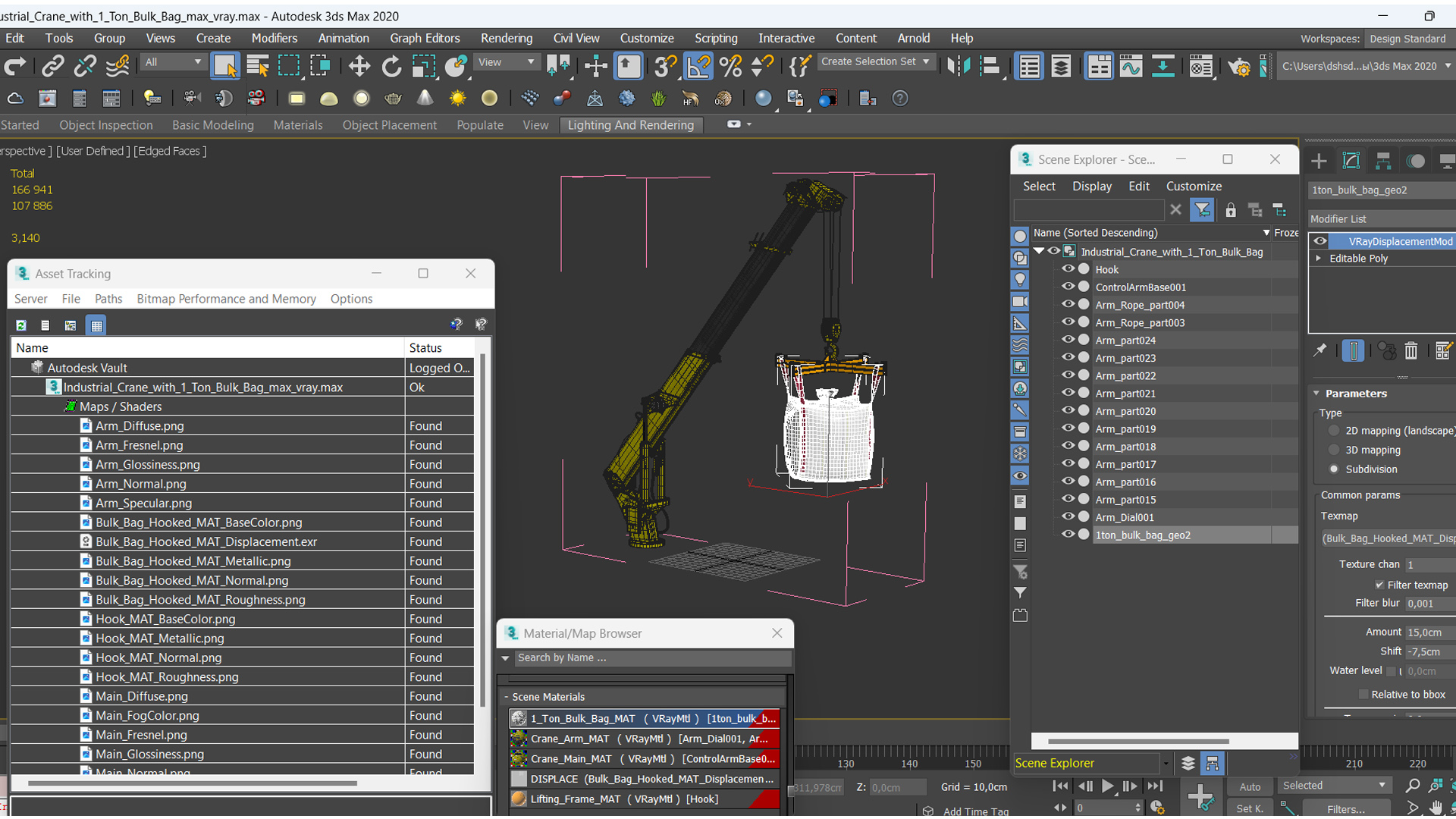1456x819 pixels.
Task: Click Remove modifier trash icon
Action: pyautogui.click(x=1410, y=350)
